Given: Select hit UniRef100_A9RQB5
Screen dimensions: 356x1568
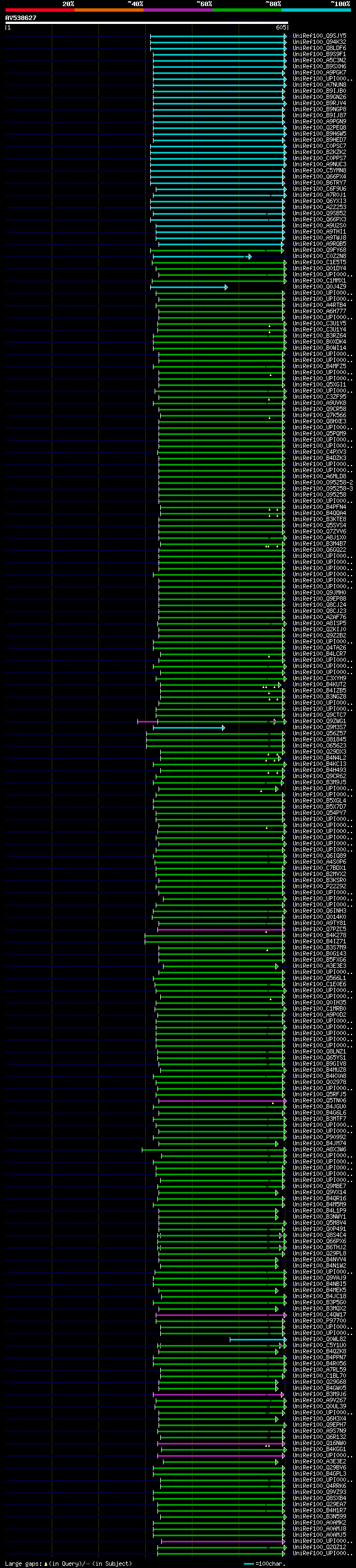Looking at the screenshot, I should point(319,244).
